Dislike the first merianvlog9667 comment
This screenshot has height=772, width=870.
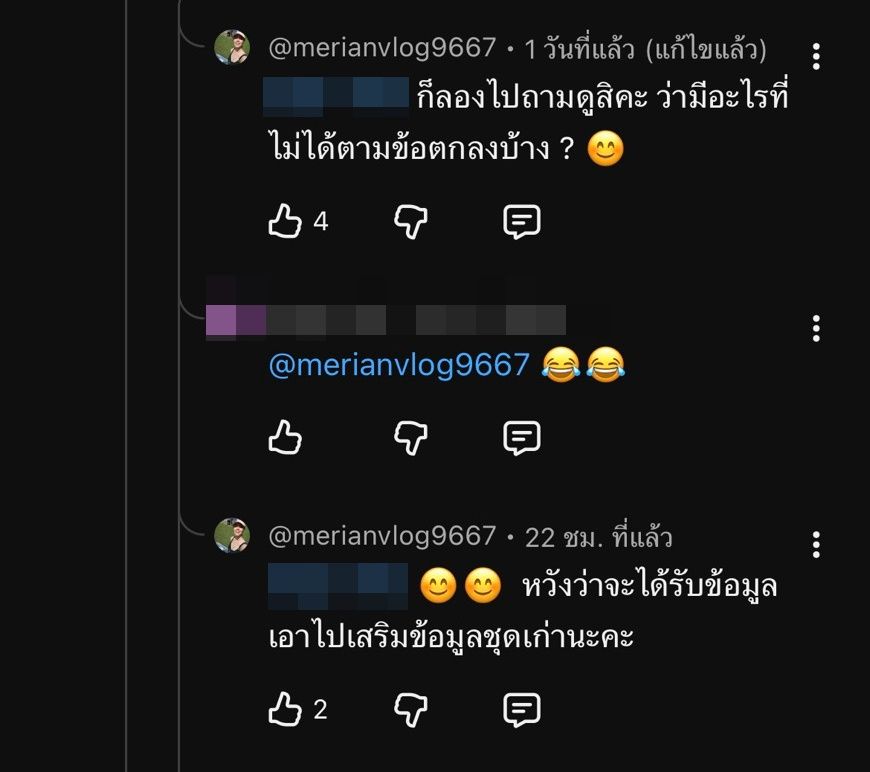tap(411, 221)
